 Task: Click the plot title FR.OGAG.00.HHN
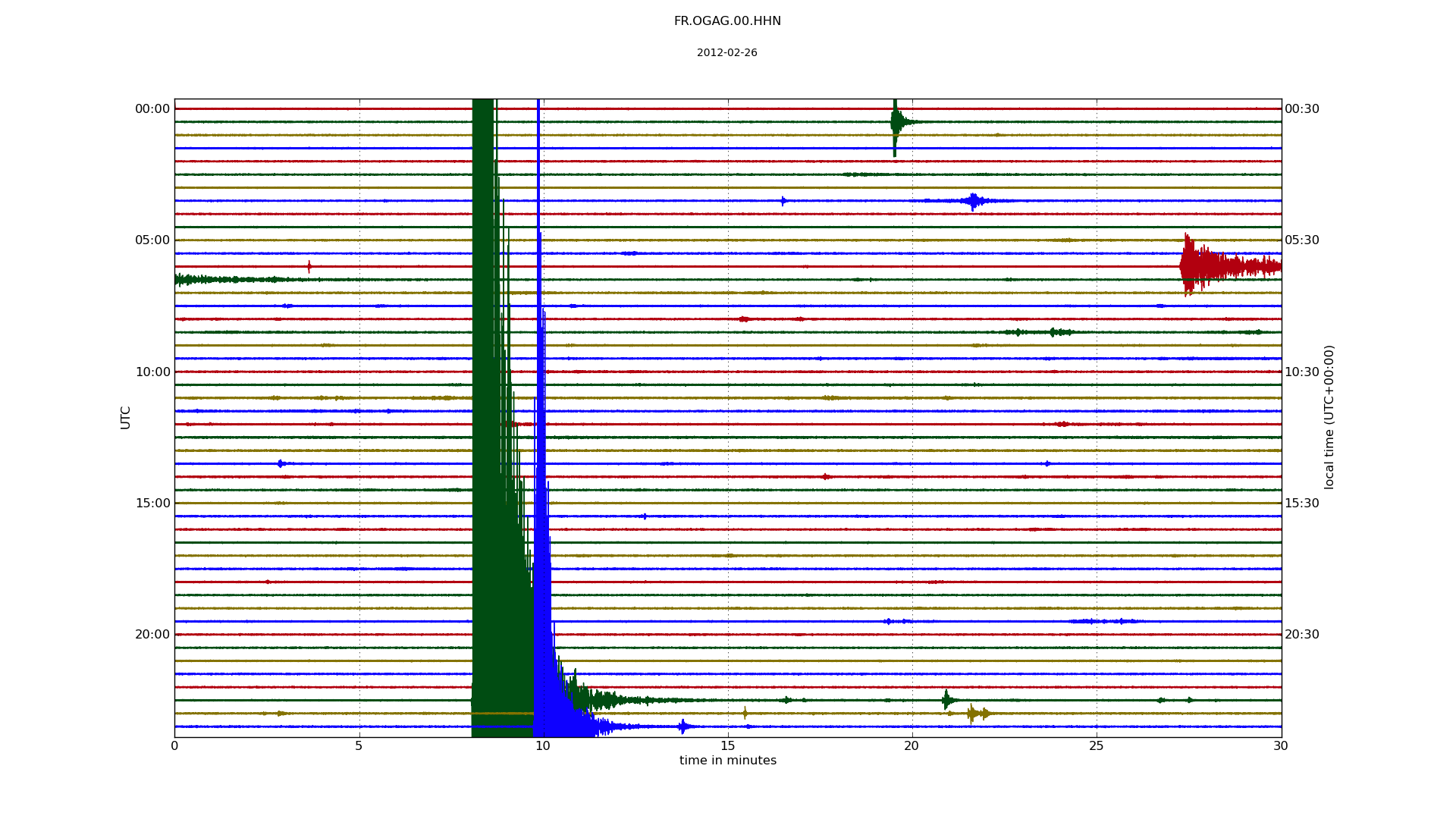727,21
